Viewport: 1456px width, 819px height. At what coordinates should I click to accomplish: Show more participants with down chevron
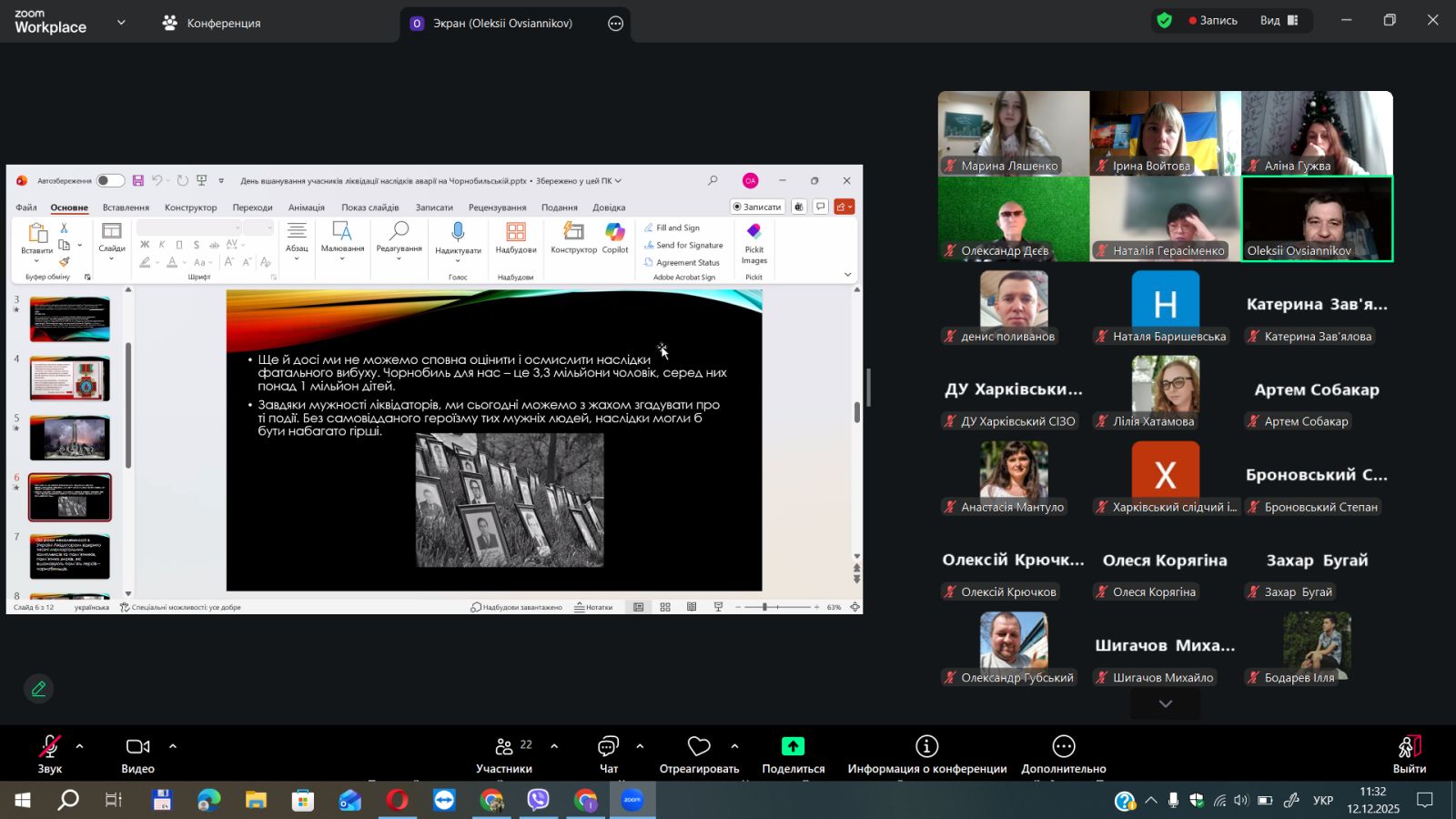pos(1165,703)
